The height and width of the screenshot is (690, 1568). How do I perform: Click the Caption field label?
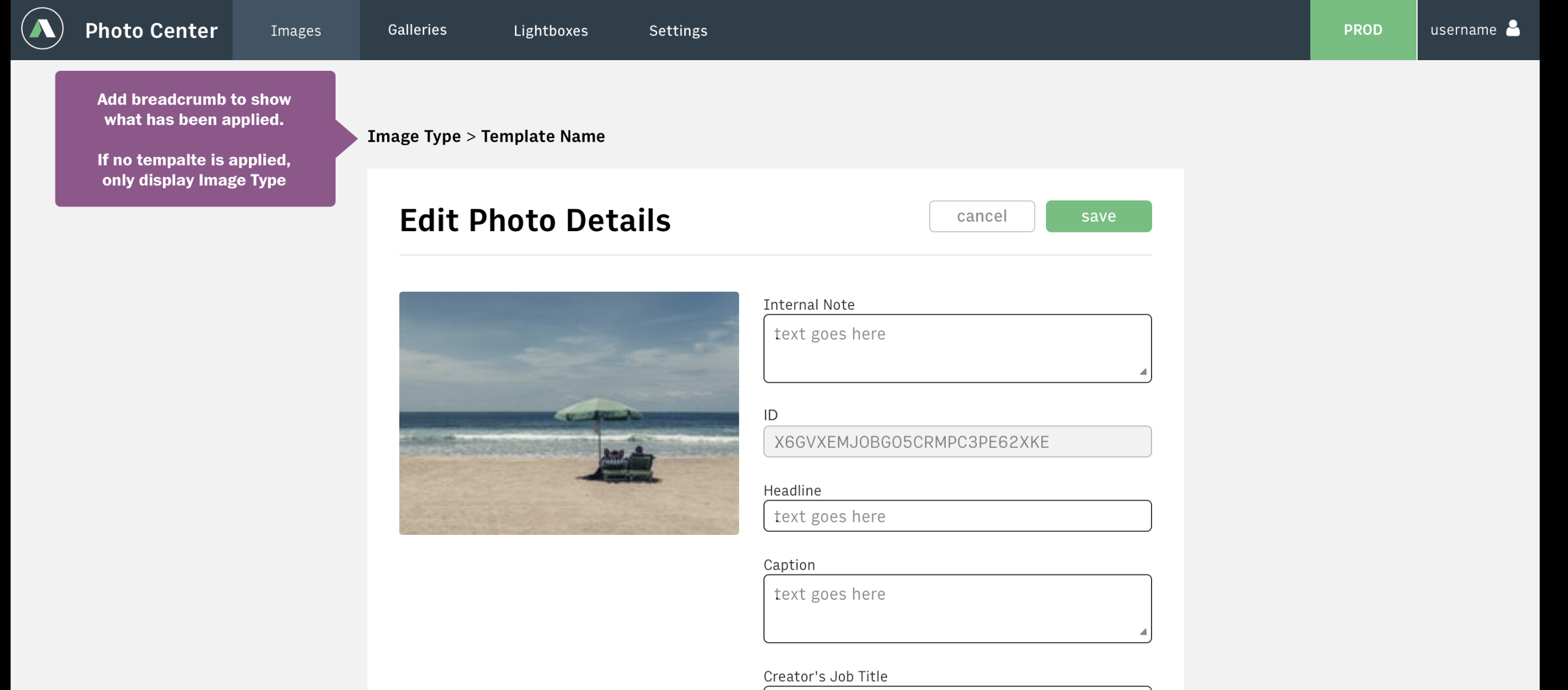pos(789,564)
